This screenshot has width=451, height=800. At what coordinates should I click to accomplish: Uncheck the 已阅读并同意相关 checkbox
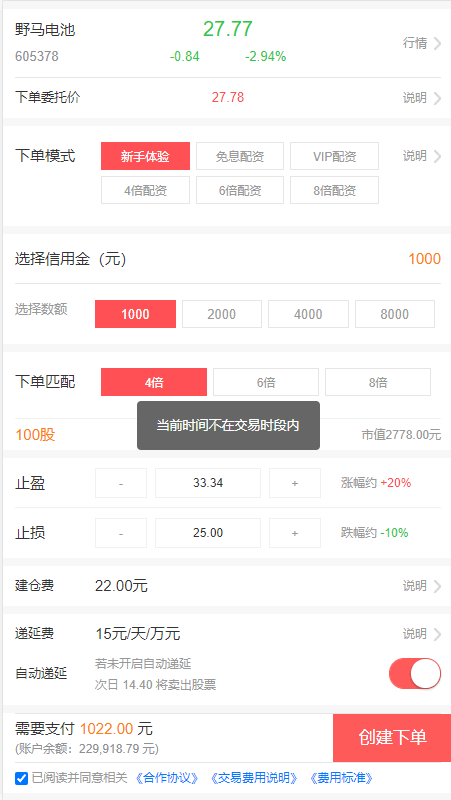click(x=21, y=779)
